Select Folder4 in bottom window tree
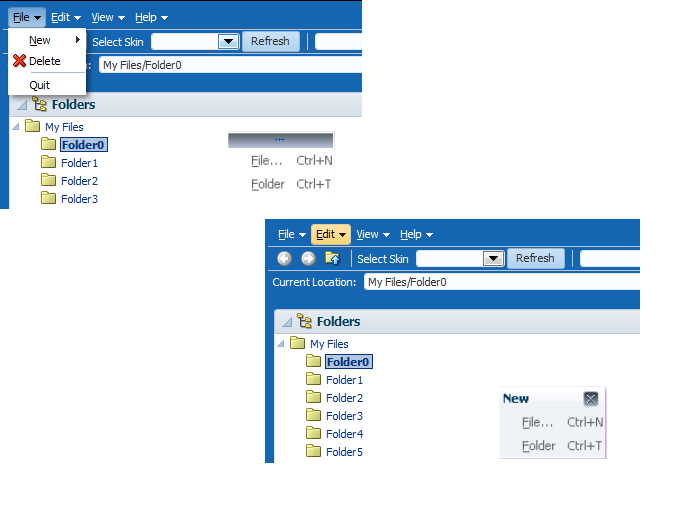The width and height of the screenshot is (677, 506). [345, 434]
